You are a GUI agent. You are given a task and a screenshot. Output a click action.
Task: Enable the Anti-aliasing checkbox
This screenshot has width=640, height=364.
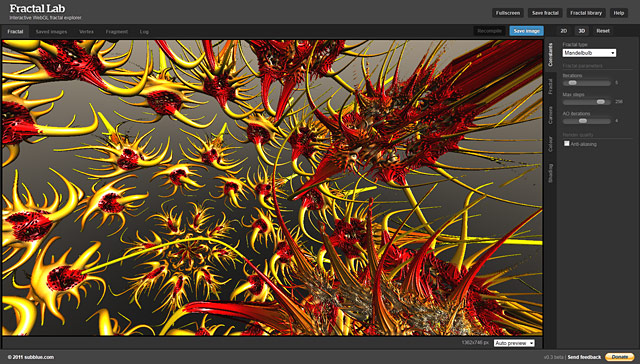tap(567, 143)
